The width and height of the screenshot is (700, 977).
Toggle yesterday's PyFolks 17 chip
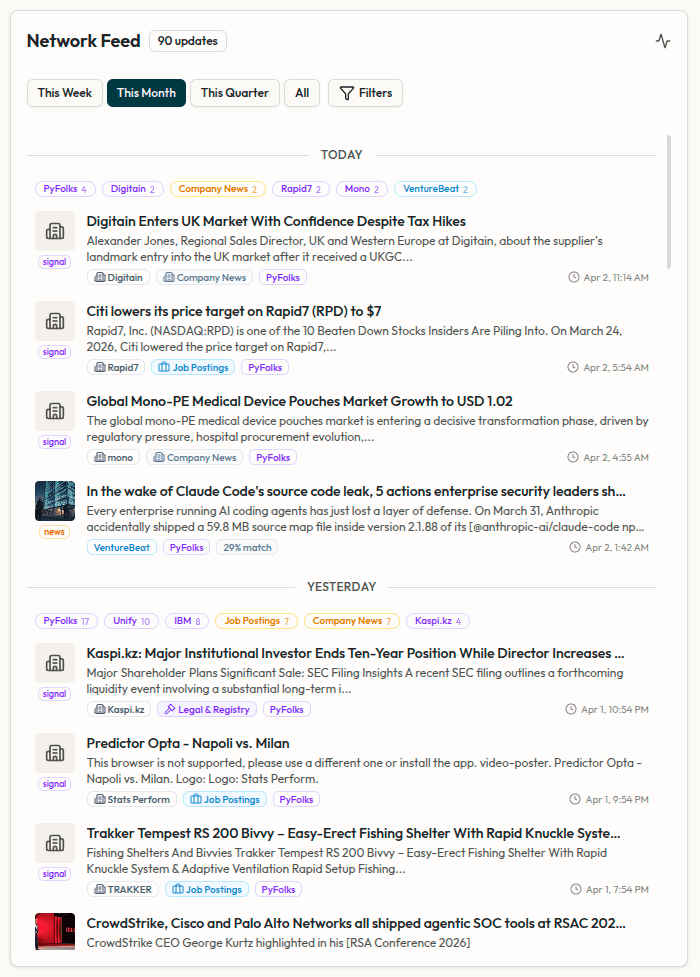click(x=67, y=621)
